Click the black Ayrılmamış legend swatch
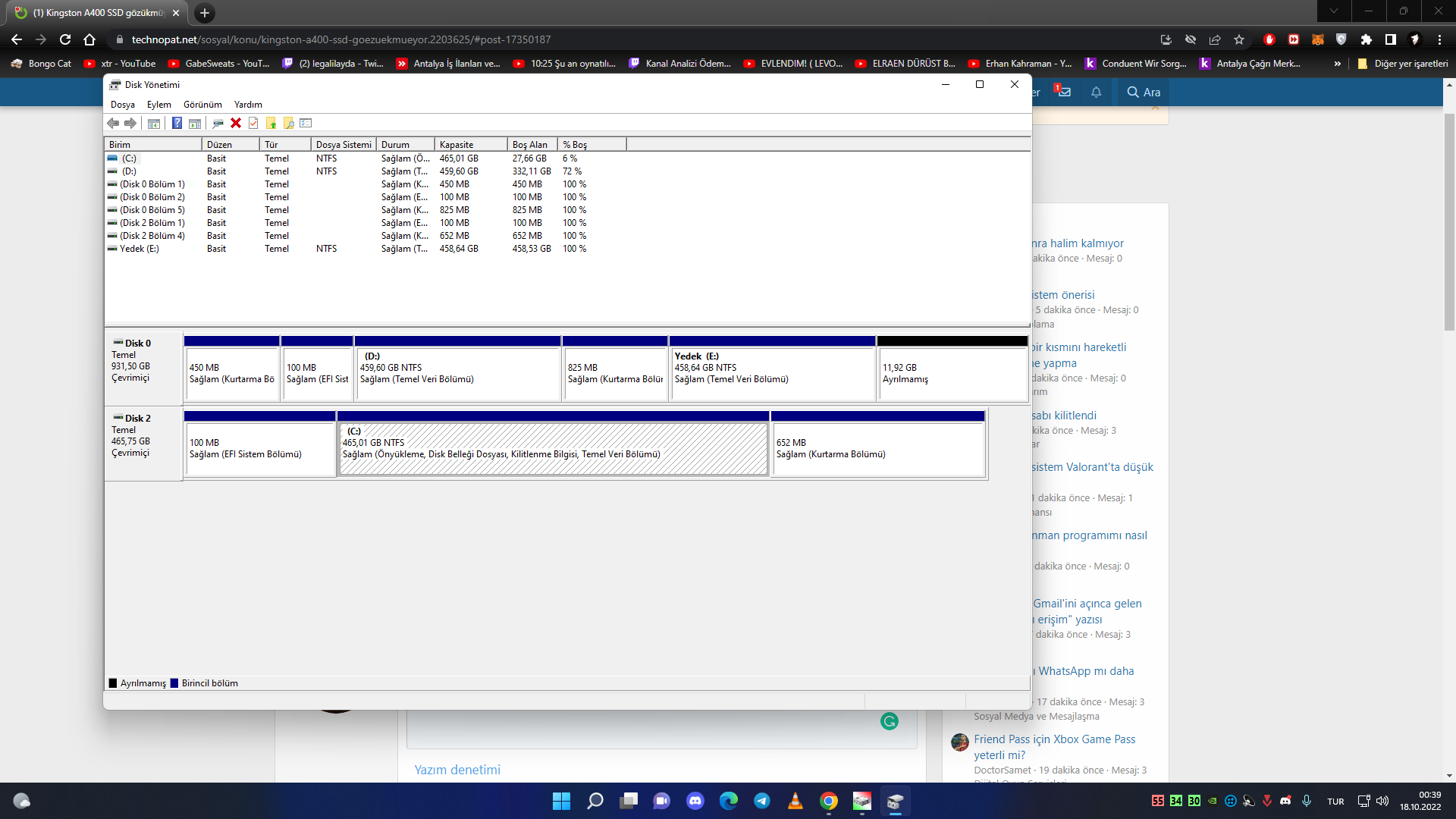1456x819 pixels. (113, 683)
